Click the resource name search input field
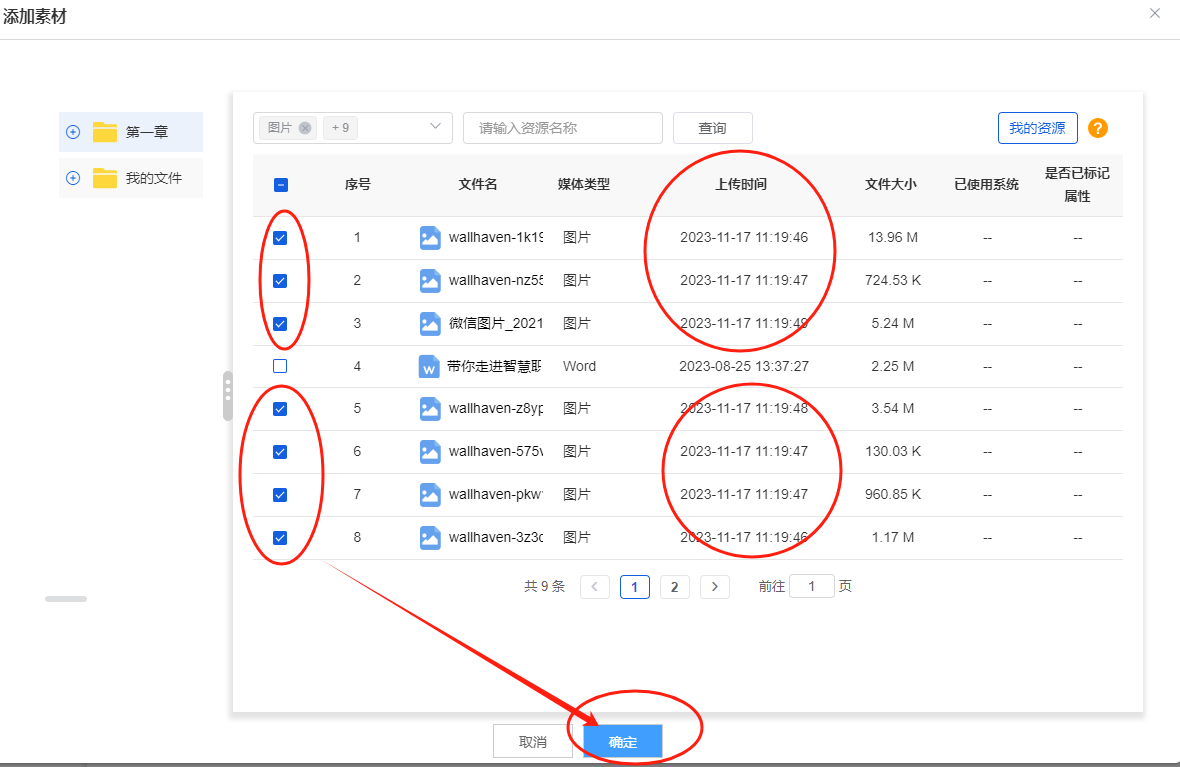 [x=562, y=128]
